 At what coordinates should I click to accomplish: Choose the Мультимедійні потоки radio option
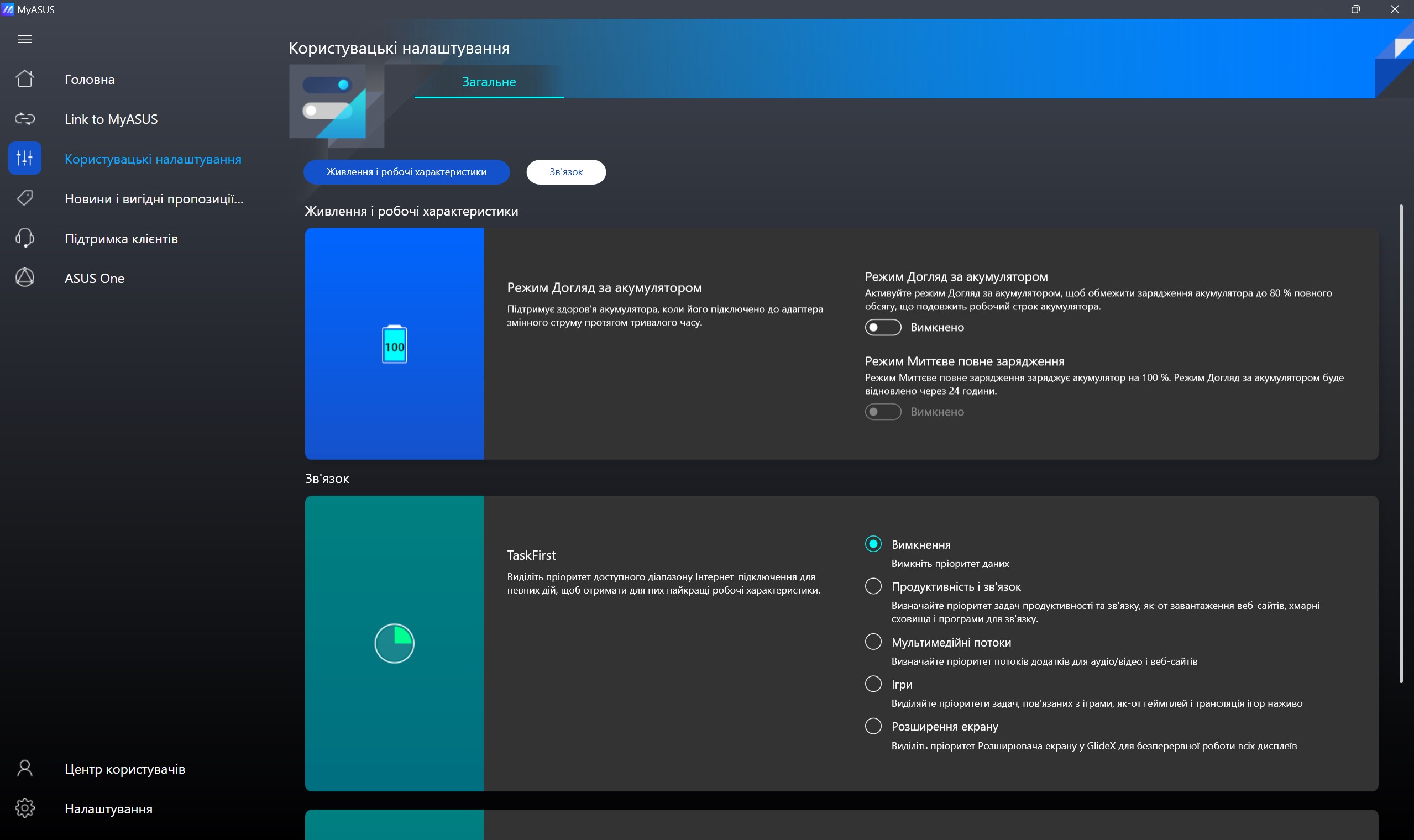(x=873, y=641)
